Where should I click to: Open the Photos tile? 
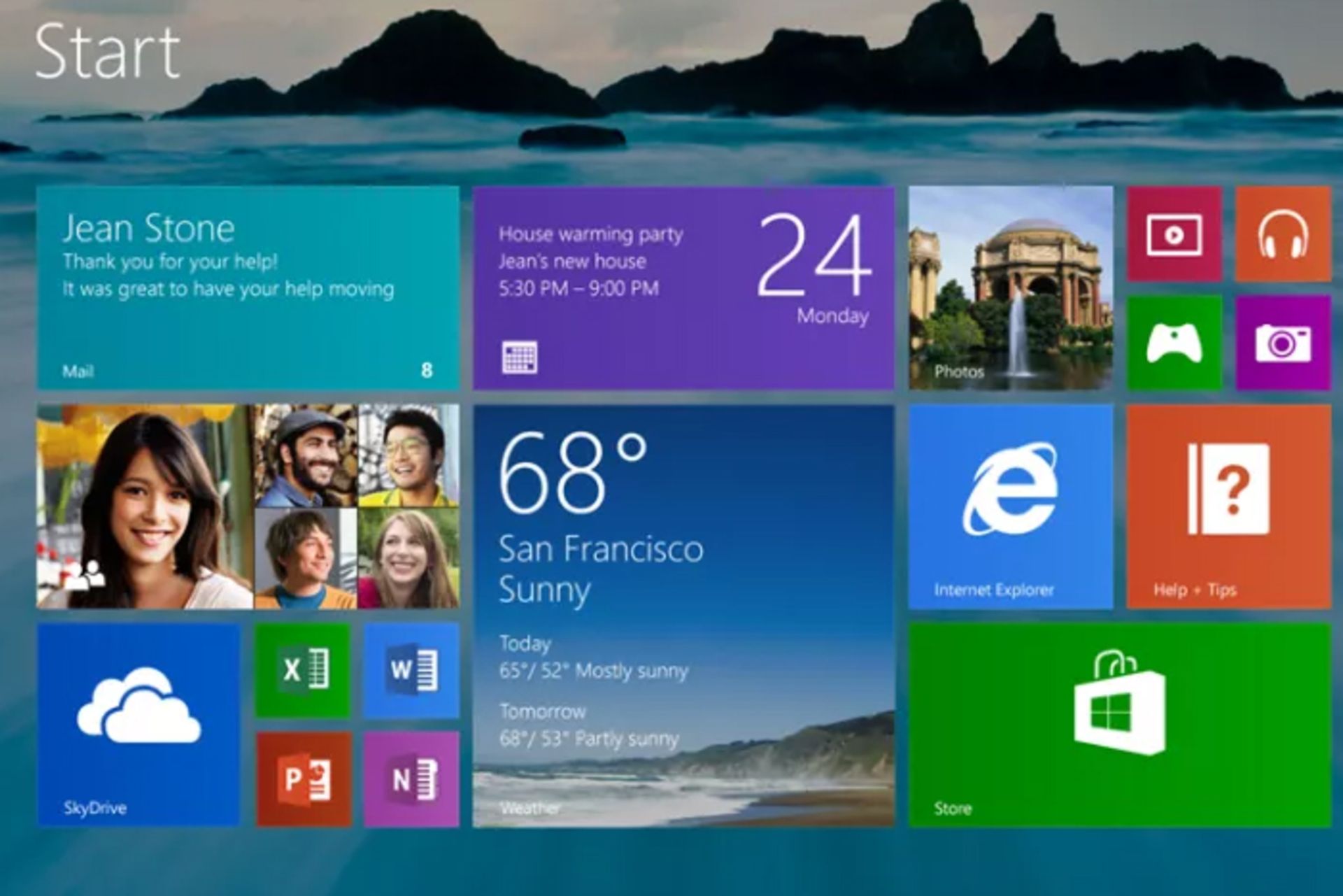coord(1011,288)
